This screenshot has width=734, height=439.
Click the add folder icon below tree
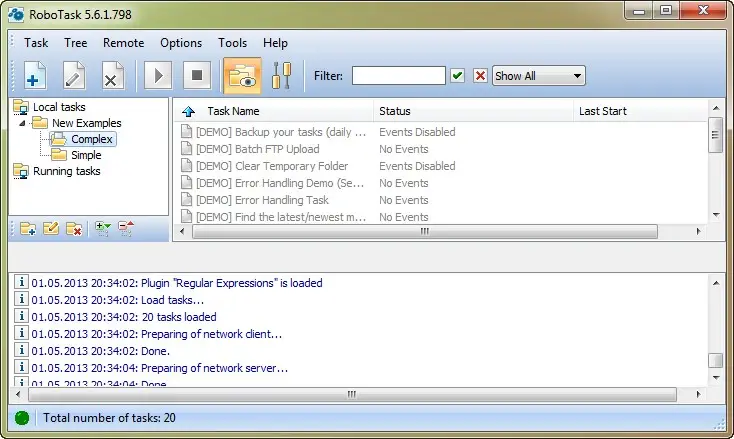(28, 229)
